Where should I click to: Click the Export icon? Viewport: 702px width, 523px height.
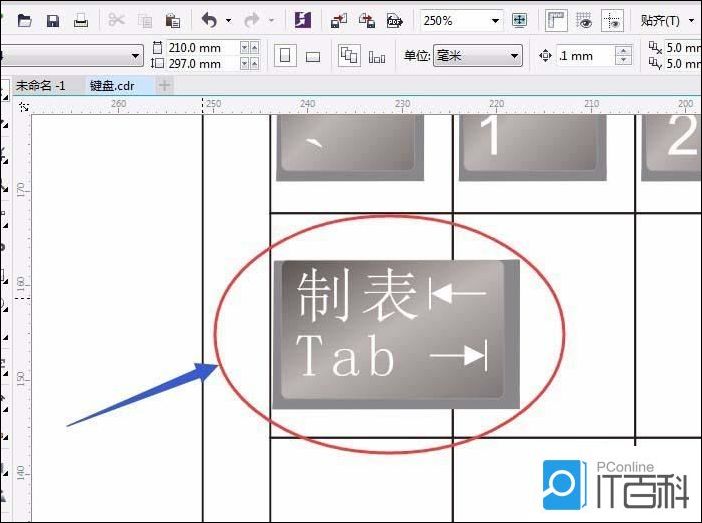367,21
